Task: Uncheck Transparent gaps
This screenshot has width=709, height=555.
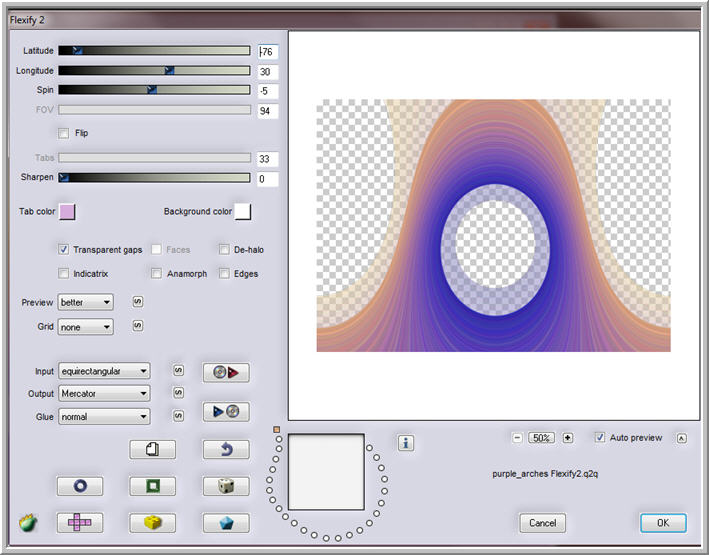Action: click(x=64, y=249)
